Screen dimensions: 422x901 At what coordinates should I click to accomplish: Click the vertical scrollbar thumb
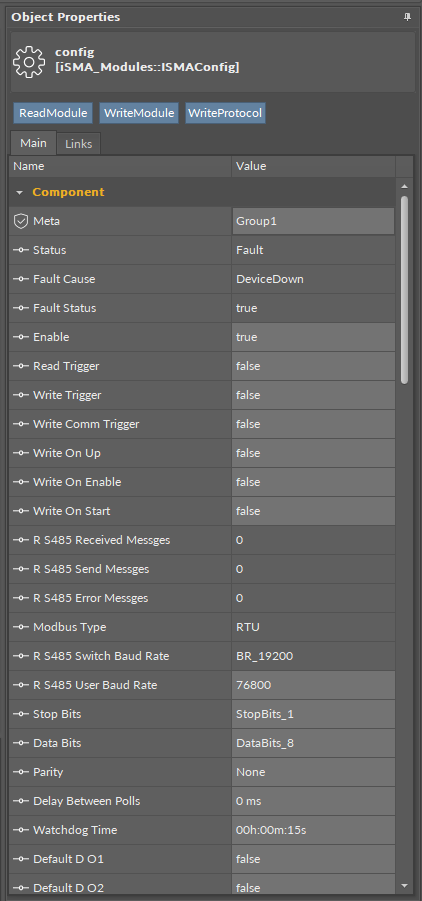coord(404,289)
